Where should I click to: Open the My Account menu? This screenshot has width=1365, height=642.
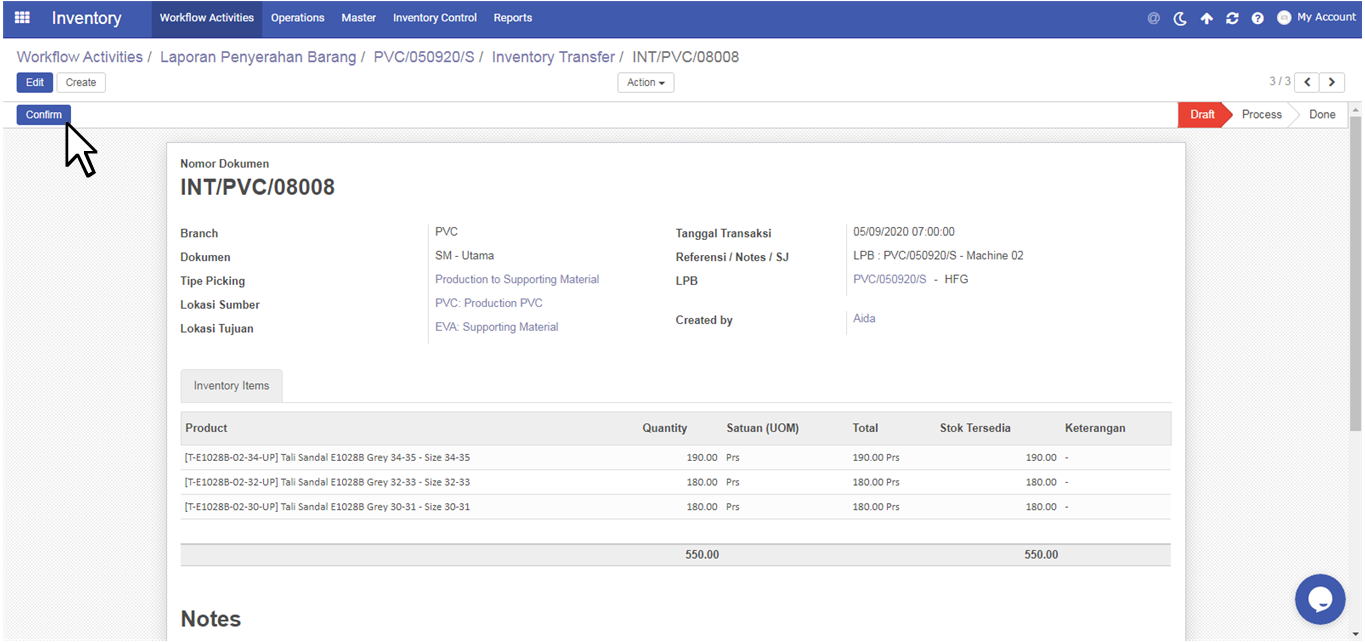[1316, 18]
